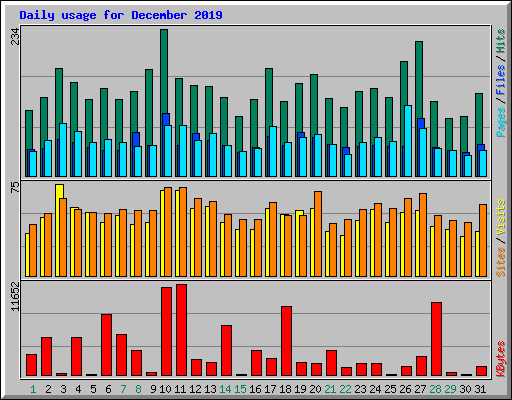Click day 31 on the x-axis
This screenshot has width=512, height=400.
tap(480, 389)
